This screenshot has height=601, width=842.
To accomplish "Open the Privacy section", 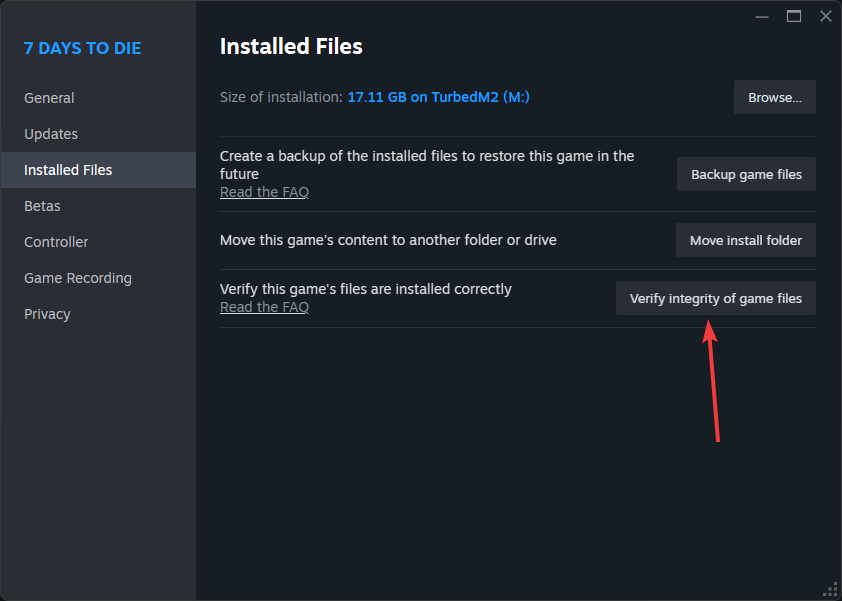I will point(47,314).
